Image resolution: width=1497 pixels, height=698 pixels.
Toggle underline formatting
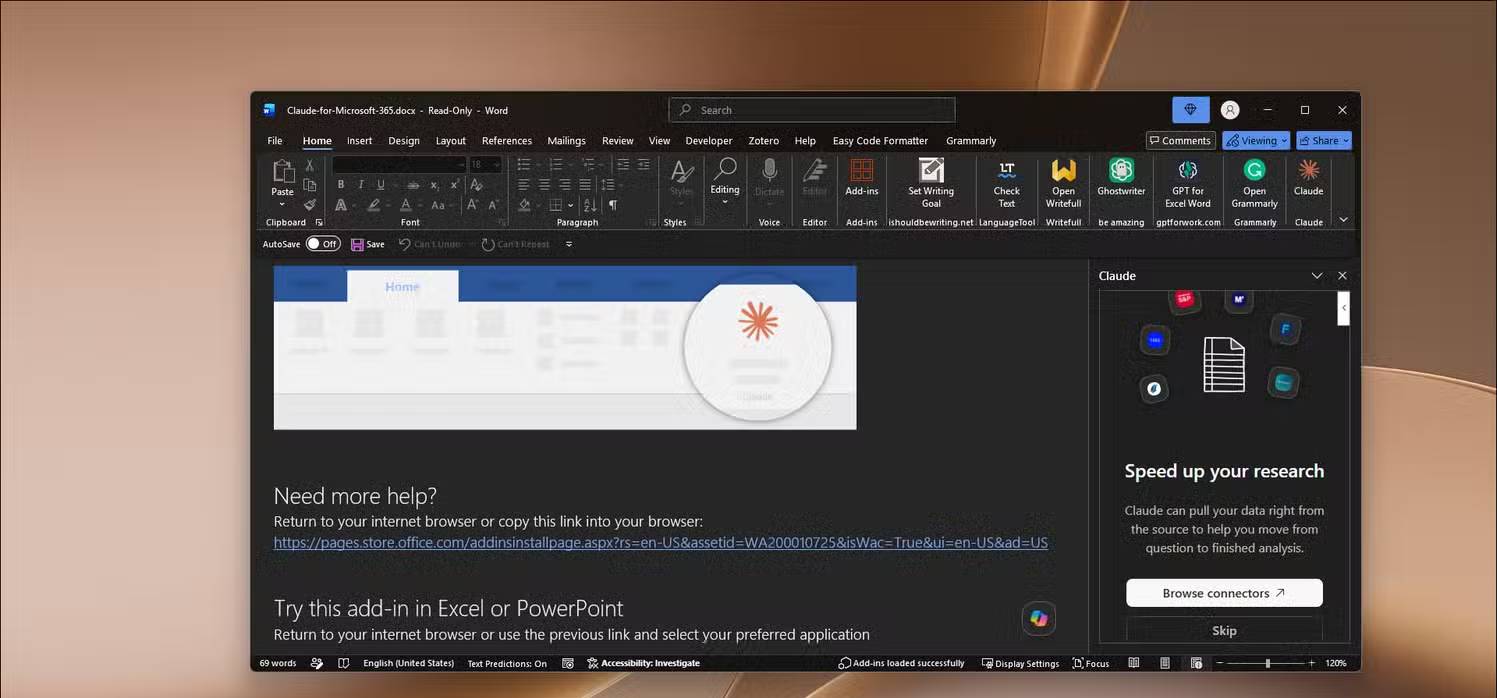click(379, 185)
